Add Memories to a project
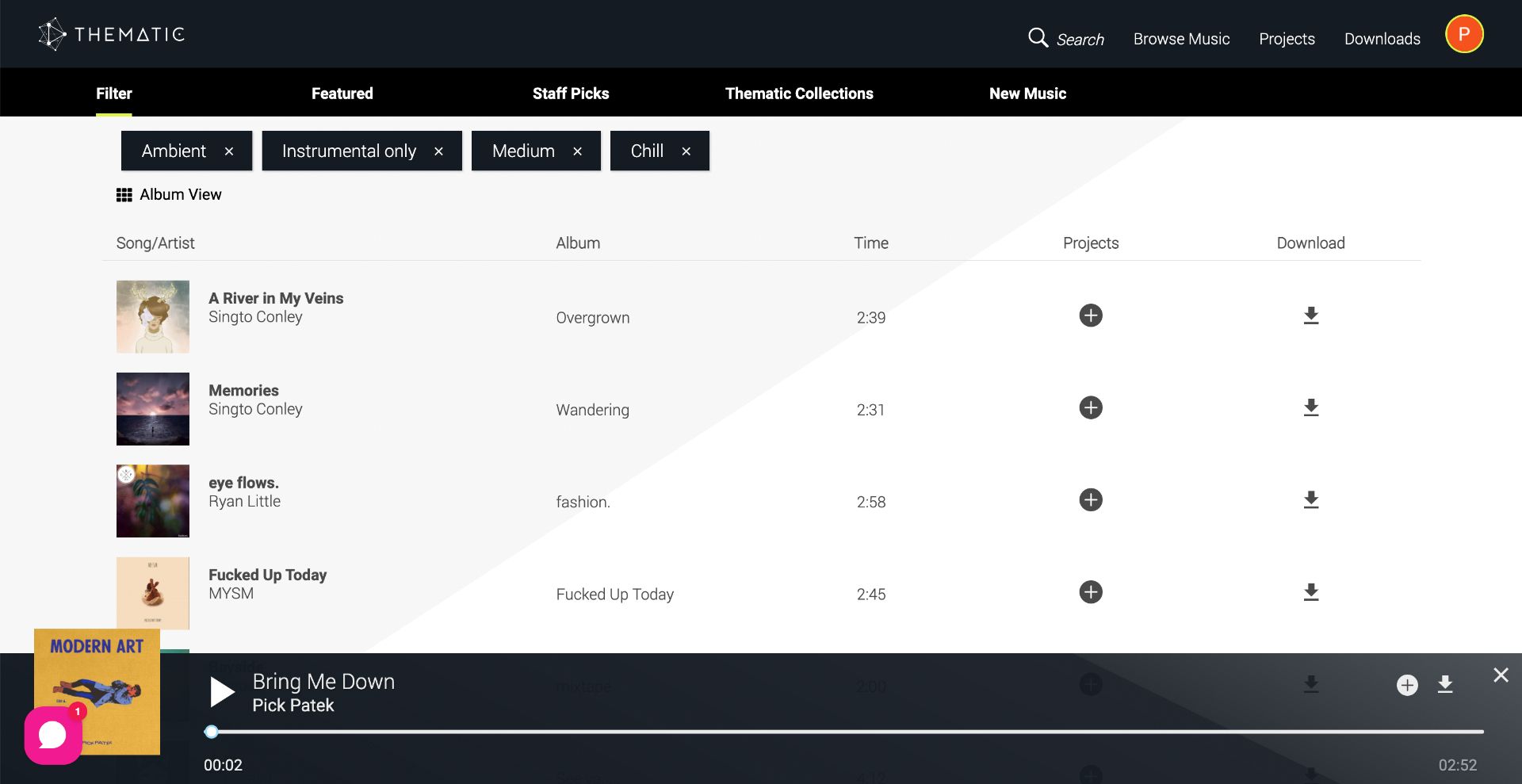 (1091, 407)
